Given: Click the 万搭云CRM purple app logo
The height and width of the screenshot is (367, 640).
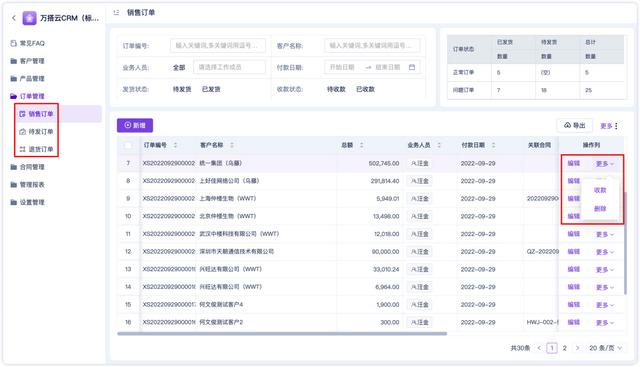Looking at the screenshot, I should pyautogui.click(x=29, y=18).
